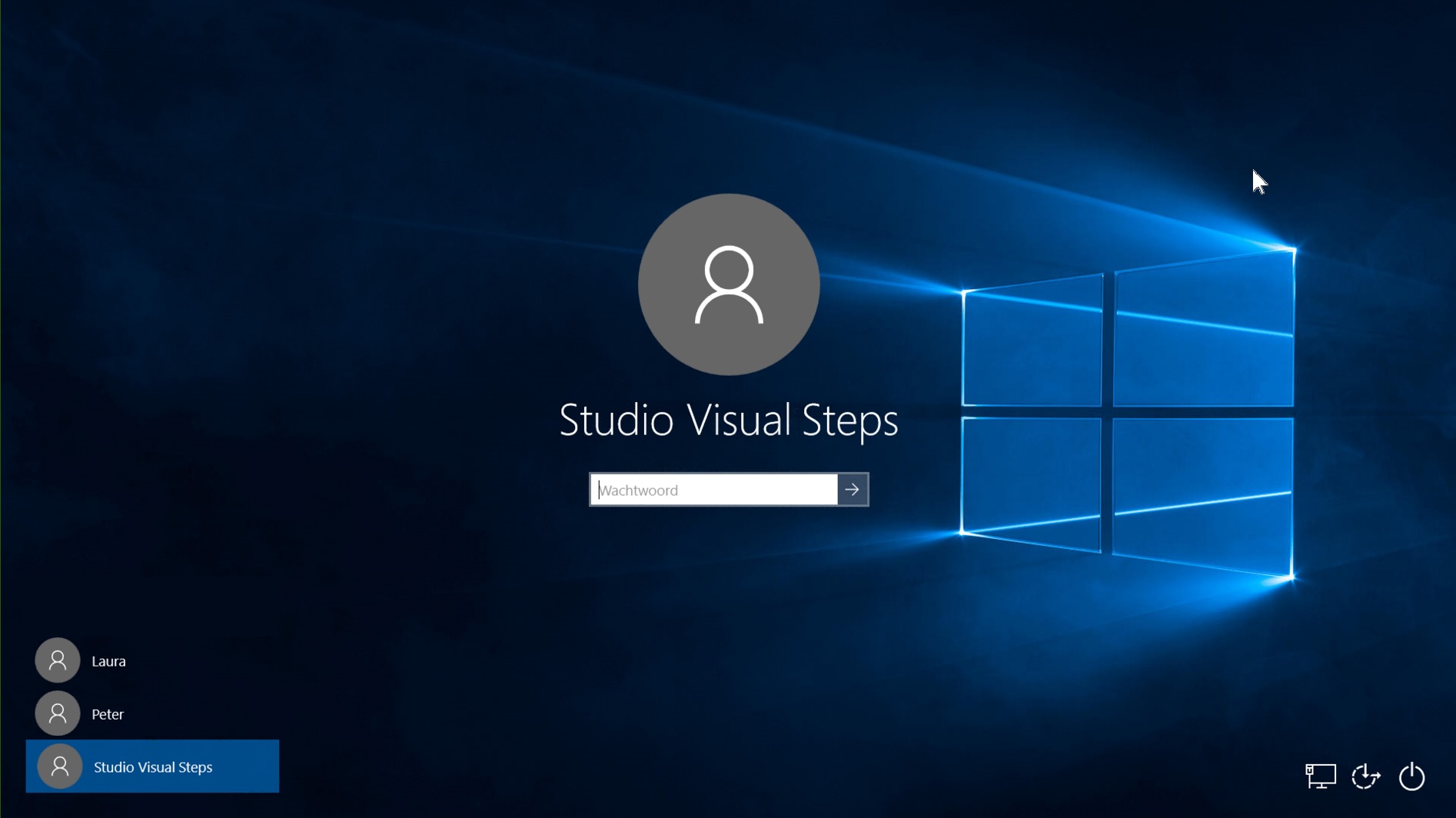Screen dimensions: 1456x818
Task: Click the network connection icon
Action: 1321,776
